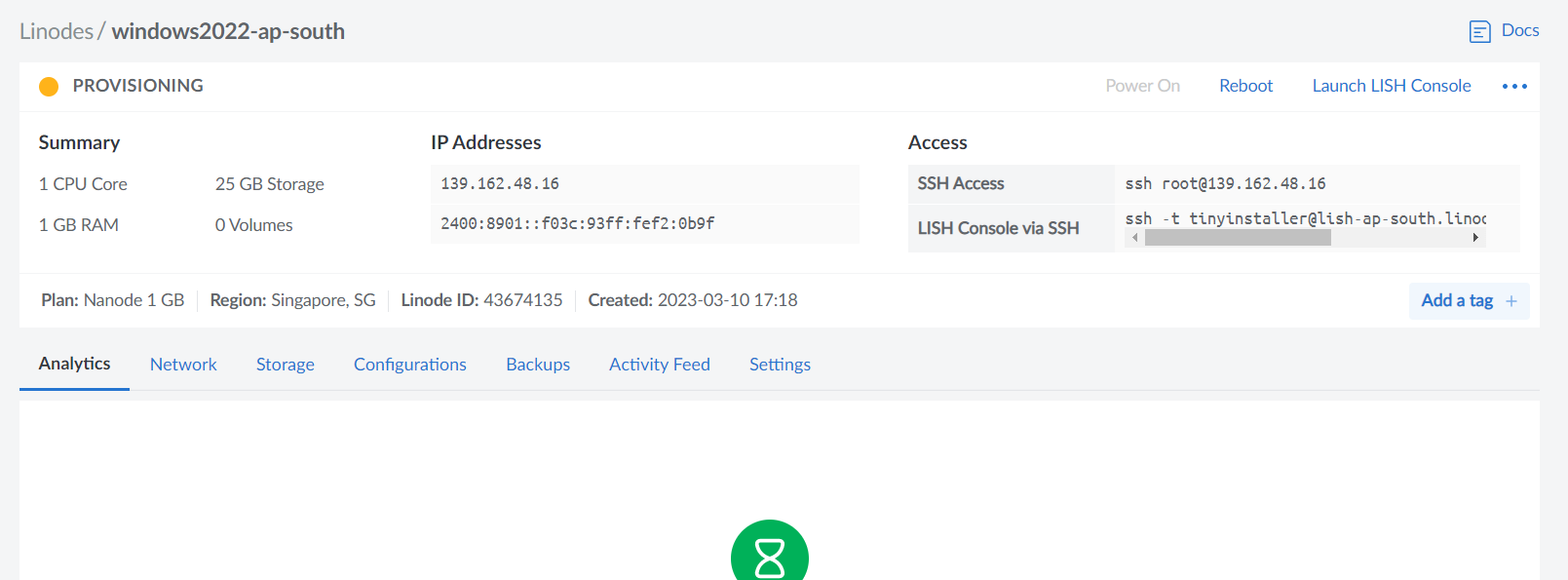Click the IPv4 address 139.162.48.16
This screenshot has width=1568, height=580.
pyautogui.click(x=500, y=183)
